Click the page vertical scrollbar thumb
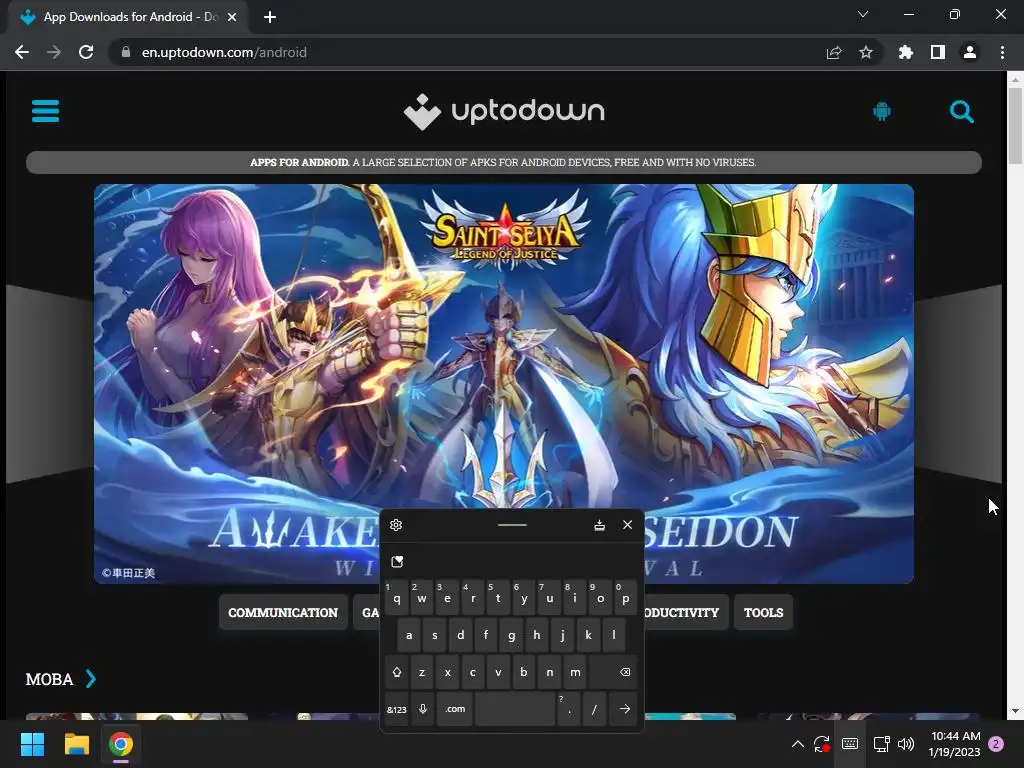This screenshot has height=768, width=1024. click(x=1015, y=125)
